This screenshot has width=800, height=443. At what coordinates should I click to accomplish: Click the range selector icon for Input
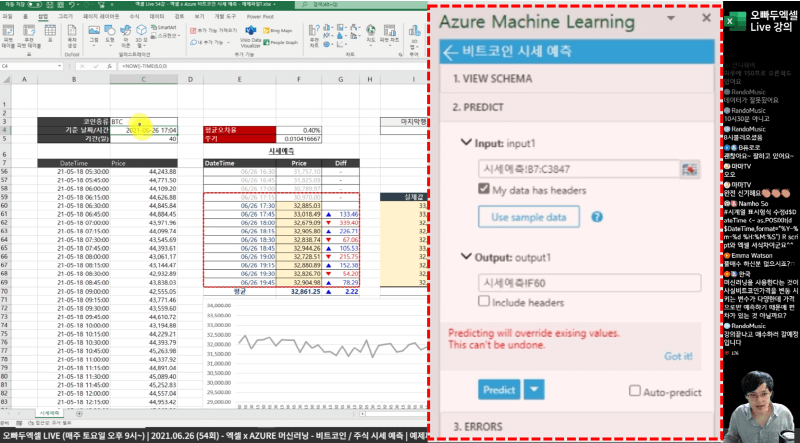coord(689,169)
